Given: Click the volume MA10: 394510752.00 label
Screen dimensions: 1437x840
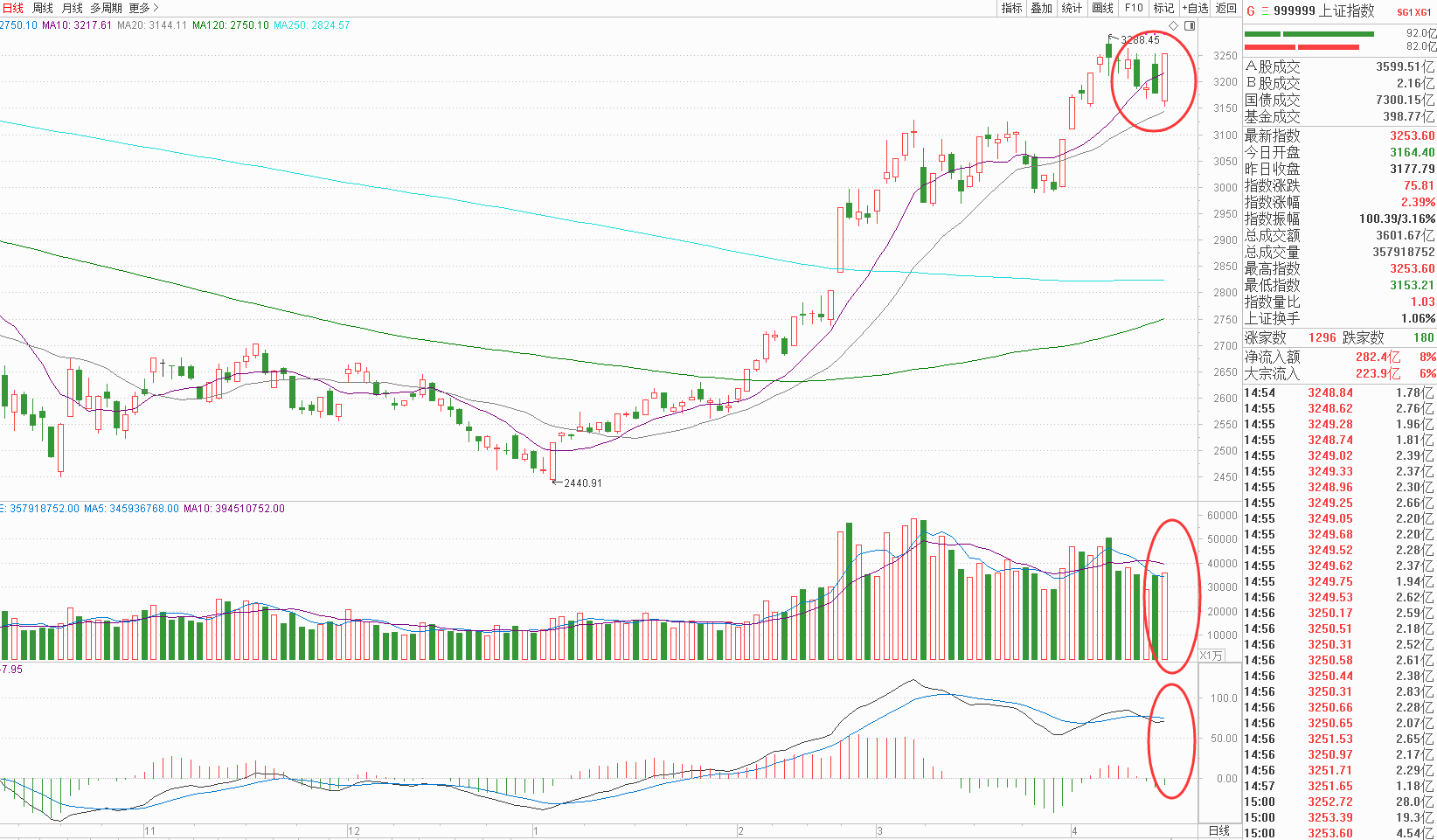Looking at the screenshot, I should tap(234, 509).
